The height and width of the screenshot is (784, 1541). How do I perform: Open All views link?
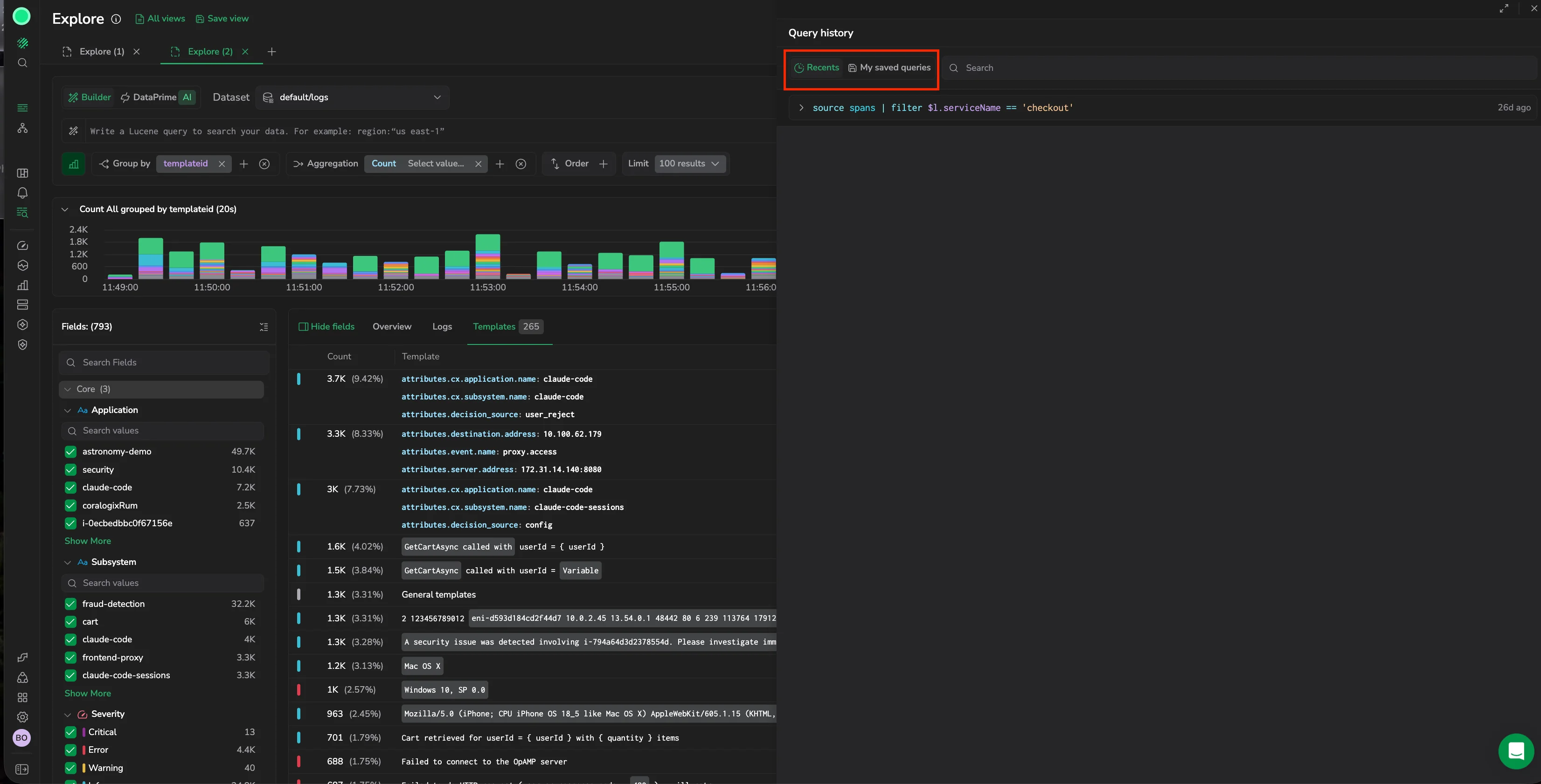pos(160,19)
